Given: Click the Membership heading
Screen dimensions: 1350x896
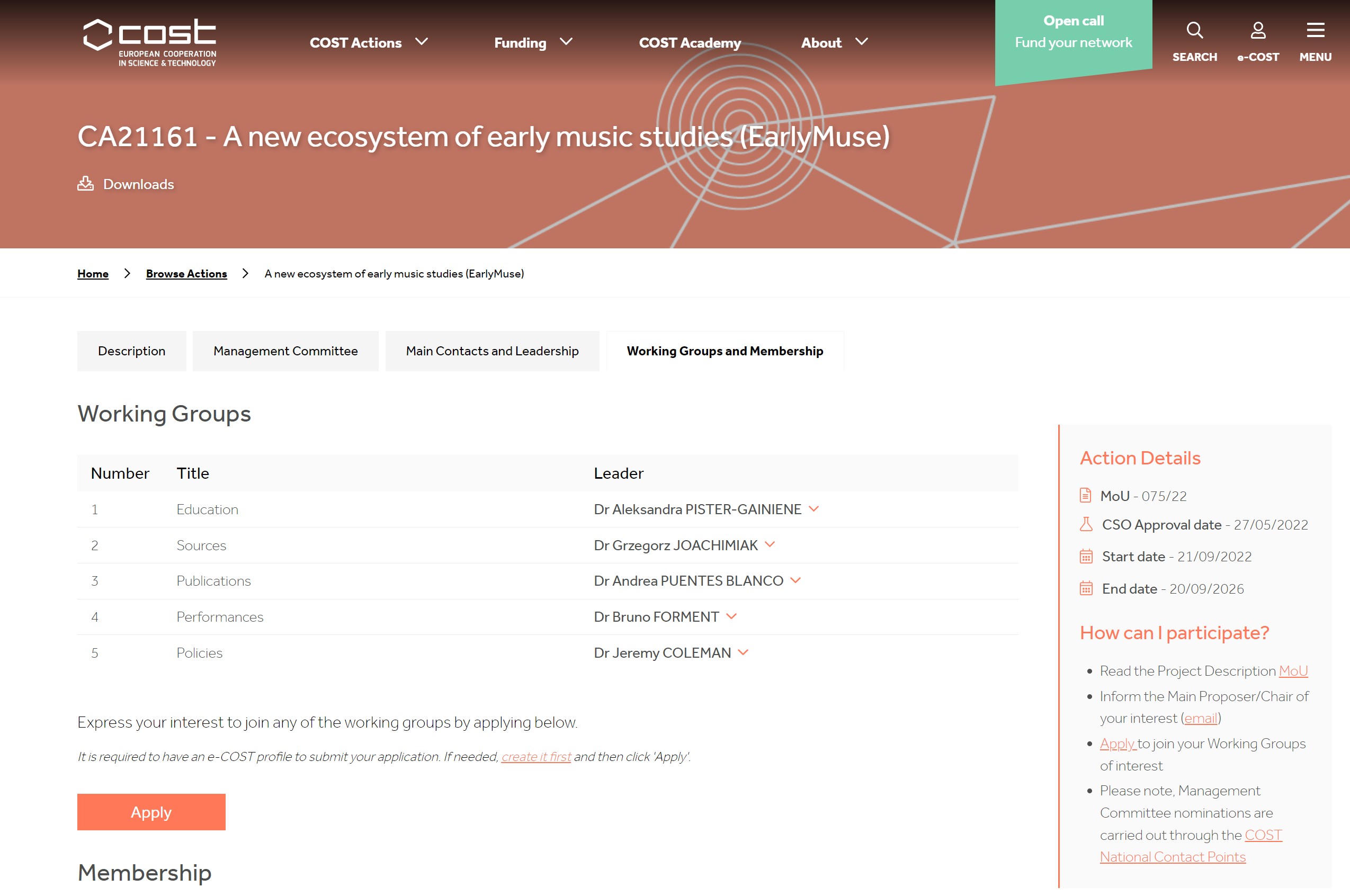Looking at the screenshot, I should pyautogui.click(x=145, y=873).
